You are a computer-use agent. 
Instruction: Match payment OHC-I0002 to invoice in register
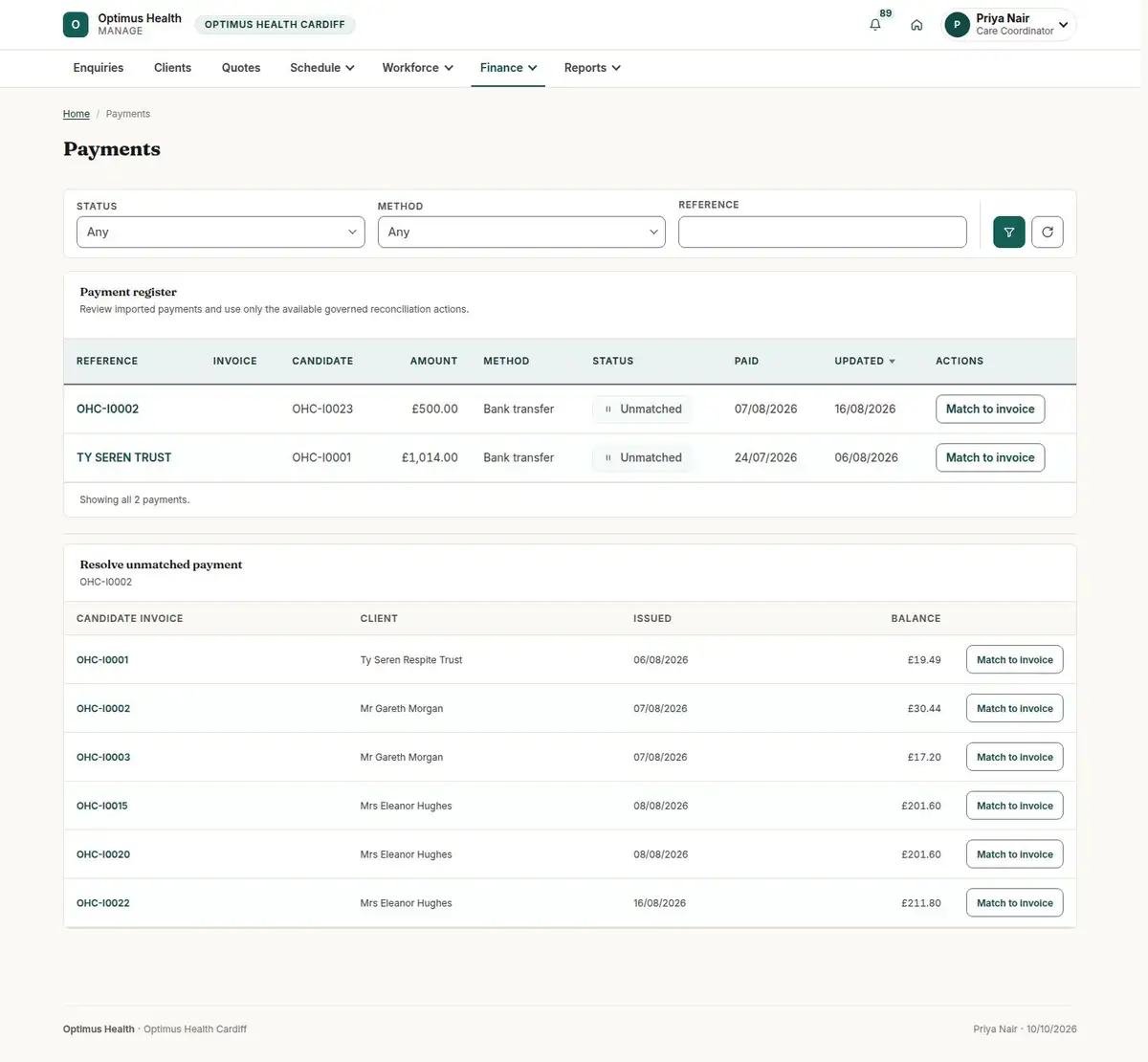(990, 409)
